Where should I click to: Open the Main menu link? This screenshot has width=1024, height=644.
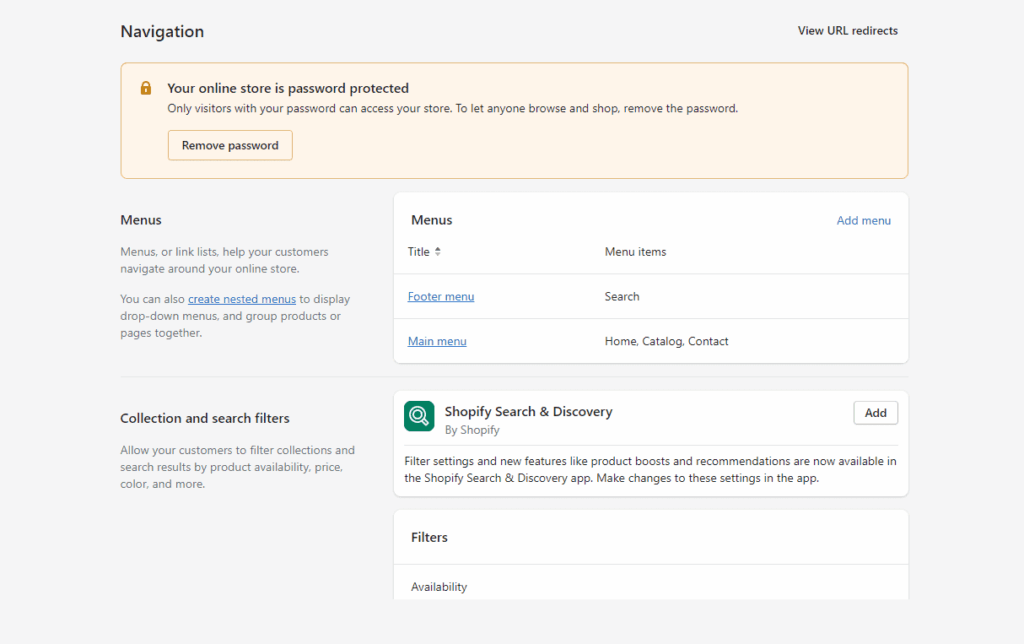[x=437, y=341]
